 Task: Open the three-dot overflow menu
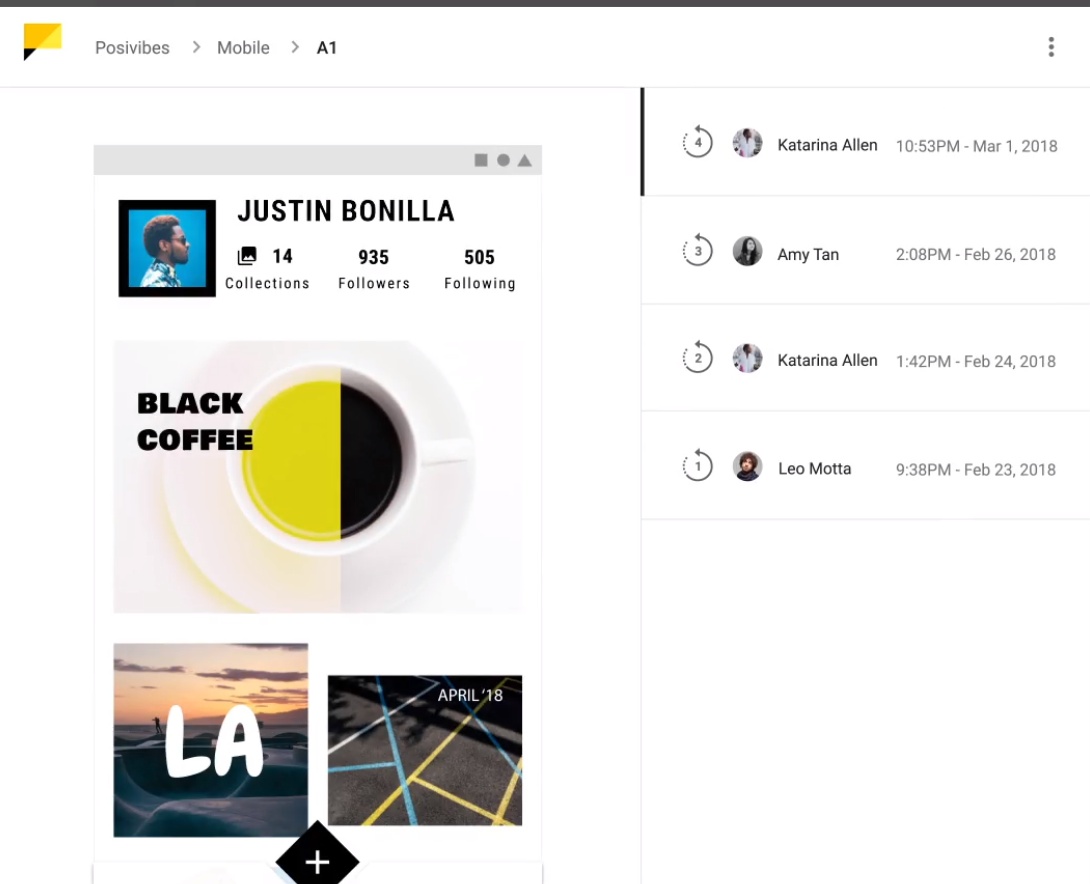[x=1050, y=47]
